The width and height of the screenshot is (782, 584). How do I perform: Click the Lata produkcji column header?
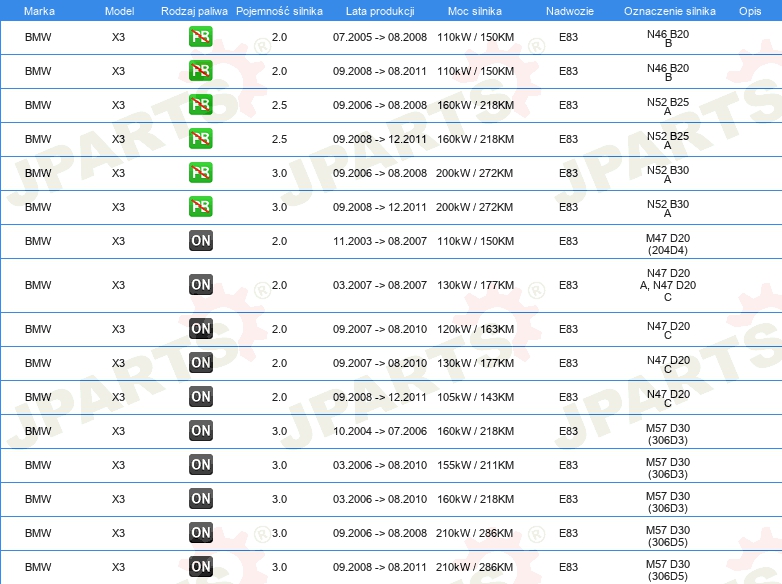tap(380, 11)
